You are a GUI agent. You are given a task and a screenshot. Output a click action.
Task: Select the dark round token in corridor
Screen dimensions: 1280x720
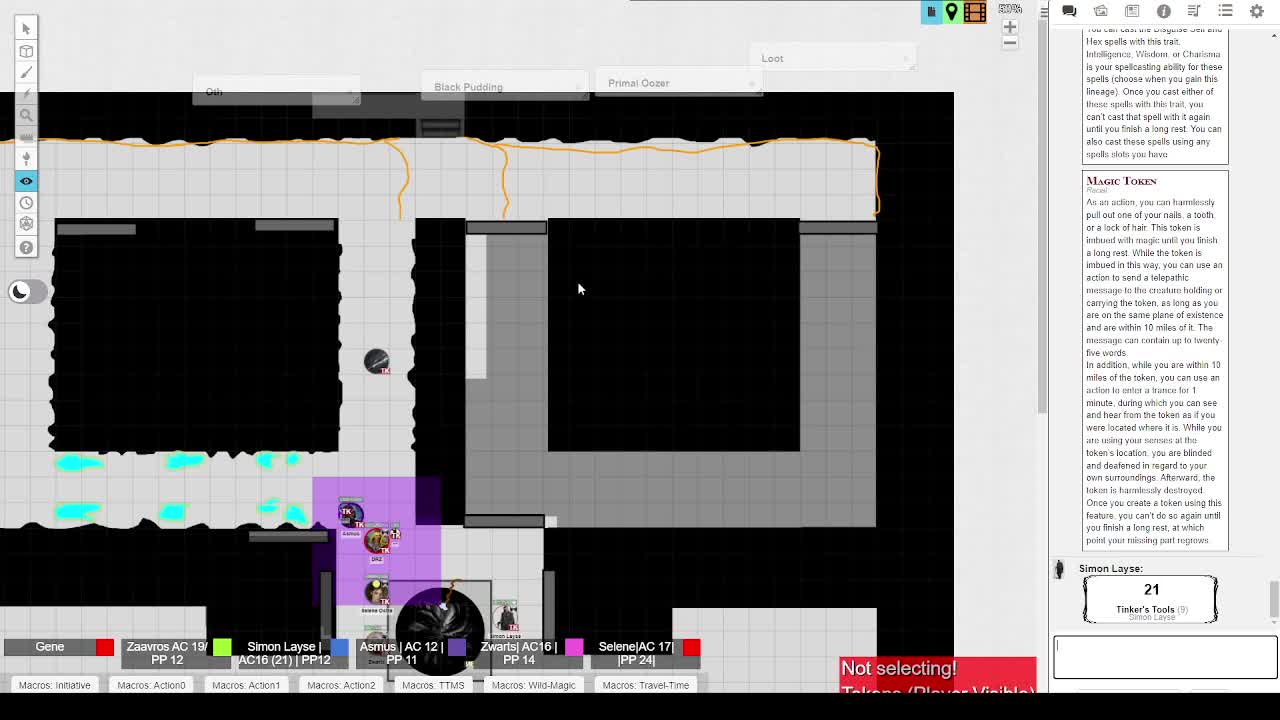pyautogui.click(x=377, y=361)
